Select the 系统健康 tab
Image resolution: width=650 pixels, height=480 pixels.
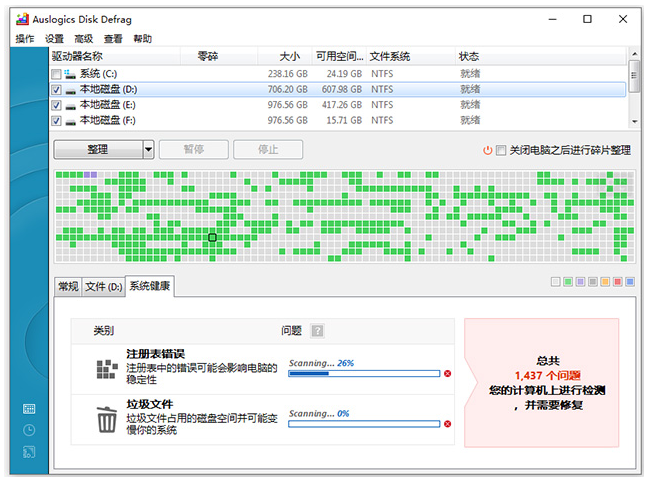[x=150, y=286]
